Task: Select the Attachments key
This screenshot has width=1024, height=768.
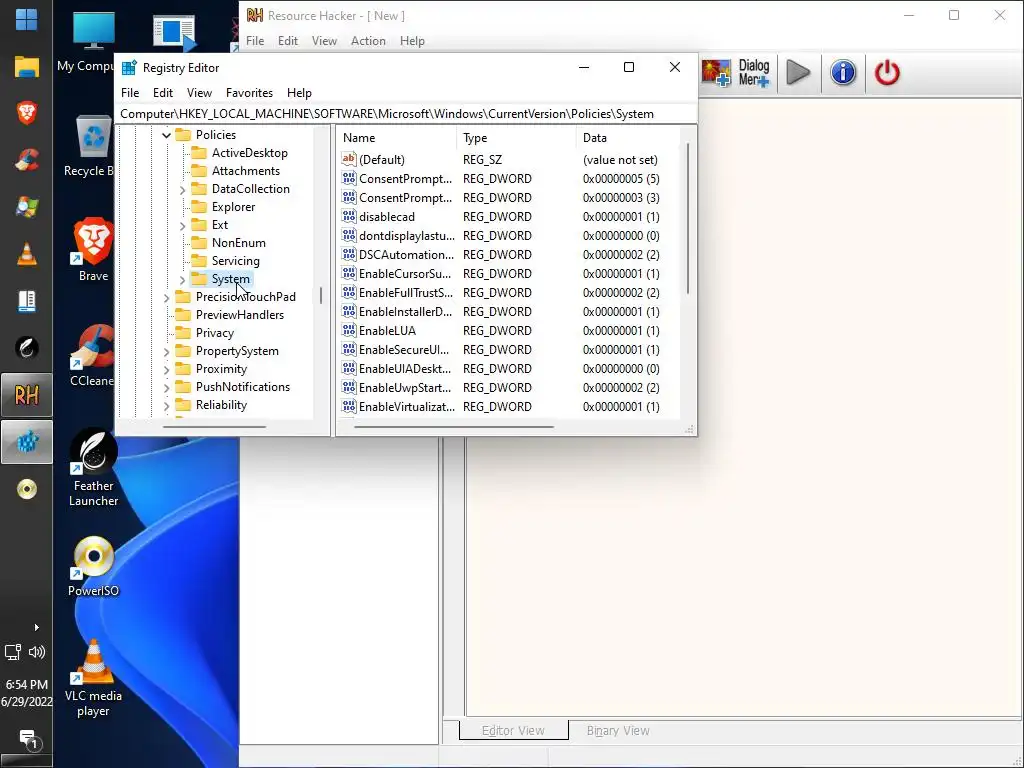Action: [x=246, y=171]
